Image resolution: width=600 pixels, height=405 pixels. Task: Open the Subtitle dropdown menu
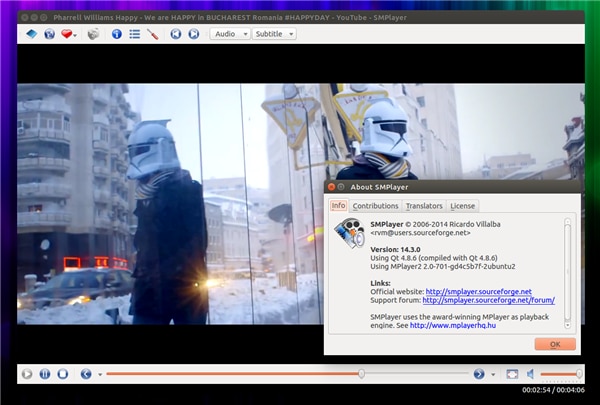tap(274, 34)
